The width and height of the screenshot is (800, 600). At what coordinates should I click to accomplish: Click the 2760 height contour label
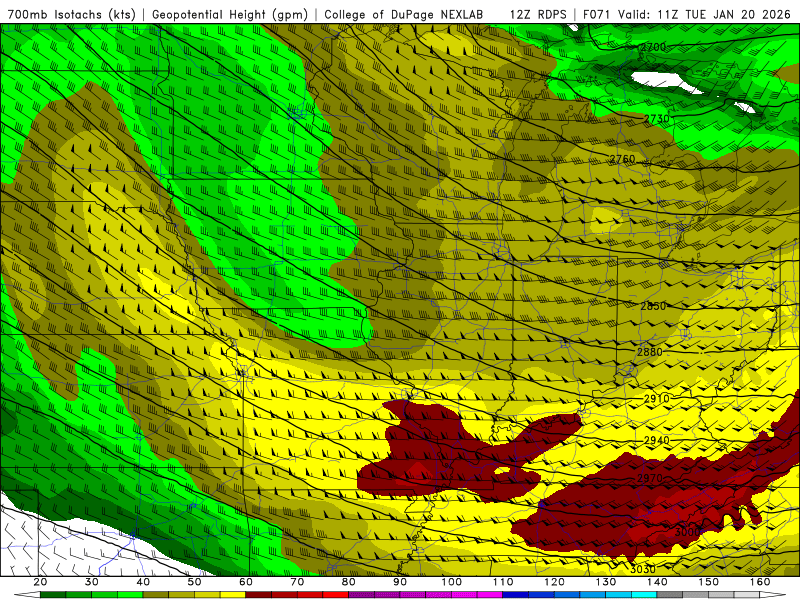pyautogui.click(x=622, y=159)
